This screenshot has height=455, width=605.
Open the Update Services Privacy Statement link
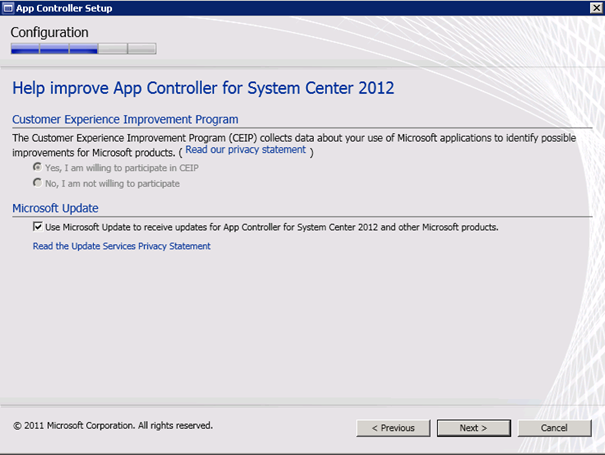point(122,246)
